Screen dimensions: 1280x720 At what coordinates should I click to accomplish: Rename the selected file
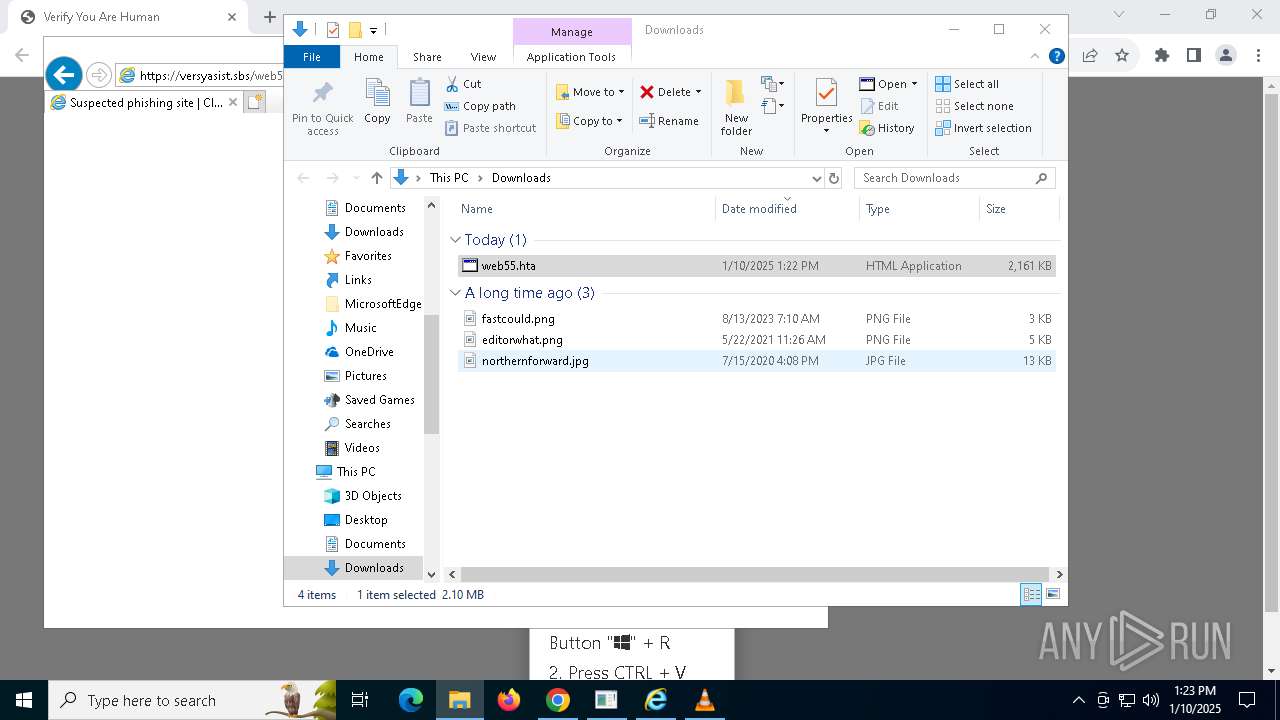pyautogui.click(x=669, y=121)
